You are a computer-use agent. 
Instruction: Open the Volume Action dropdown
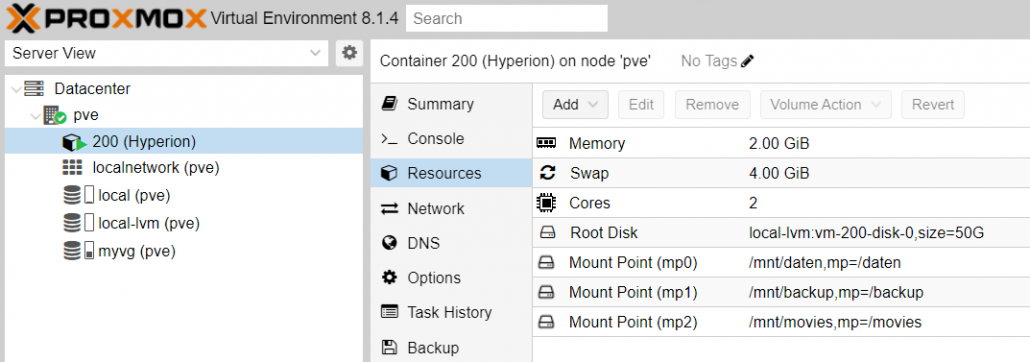click(x=826, y=104)
